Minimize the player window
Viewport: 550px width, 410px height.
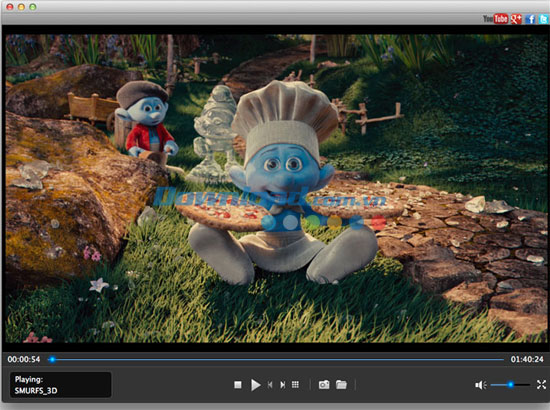21,7
